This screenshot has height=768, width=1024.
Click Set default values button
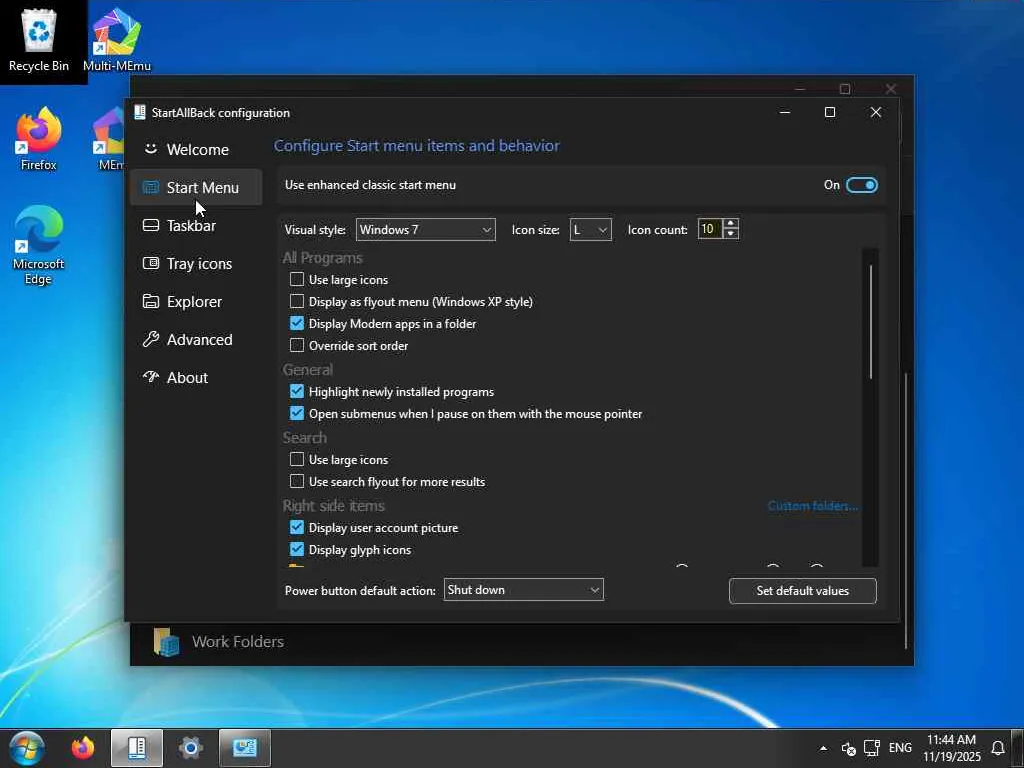[803, 590]
